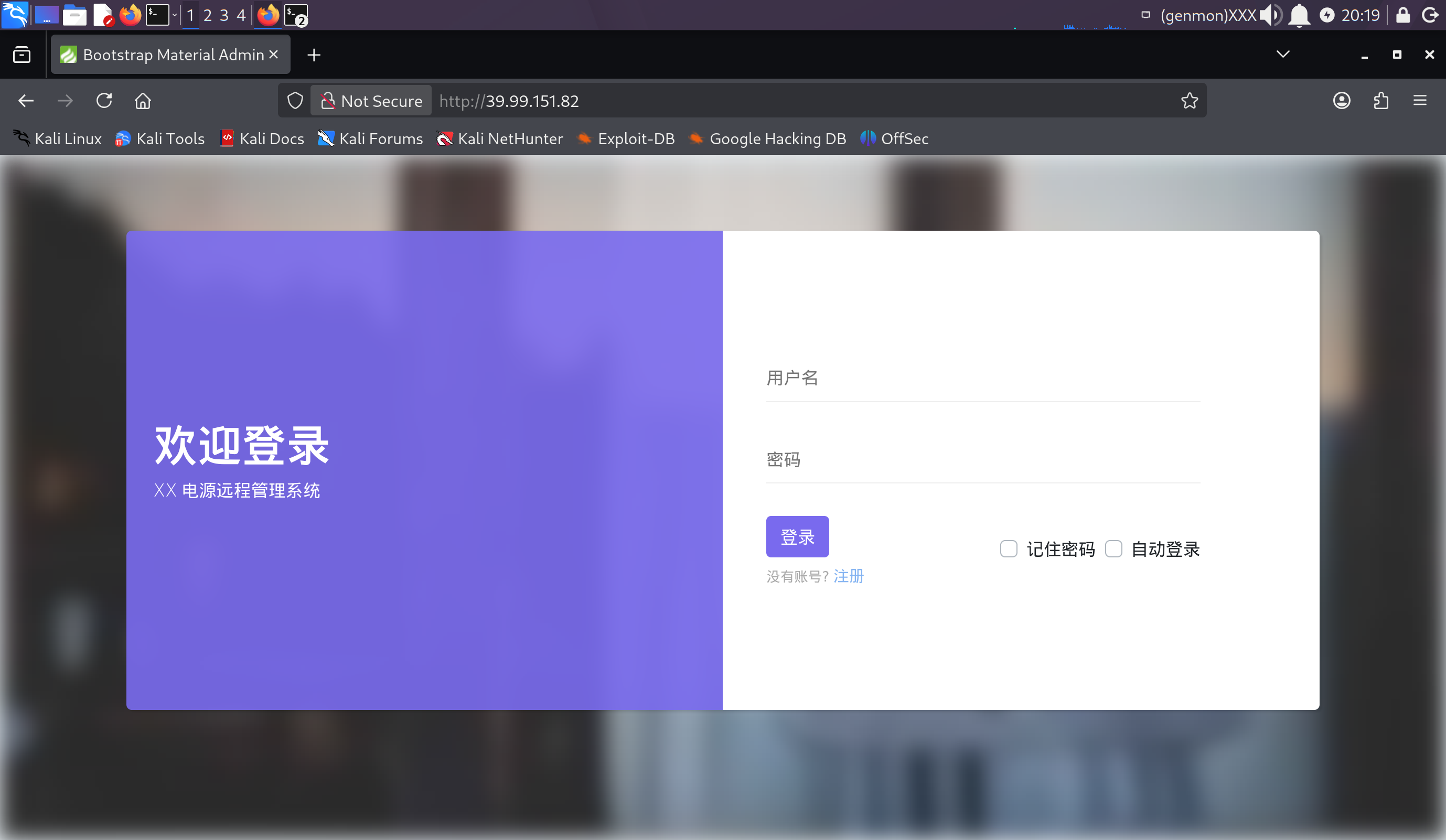Maximize the Firefox window
This screenshot has width=1446, height=840.
tap(1397, 55)
